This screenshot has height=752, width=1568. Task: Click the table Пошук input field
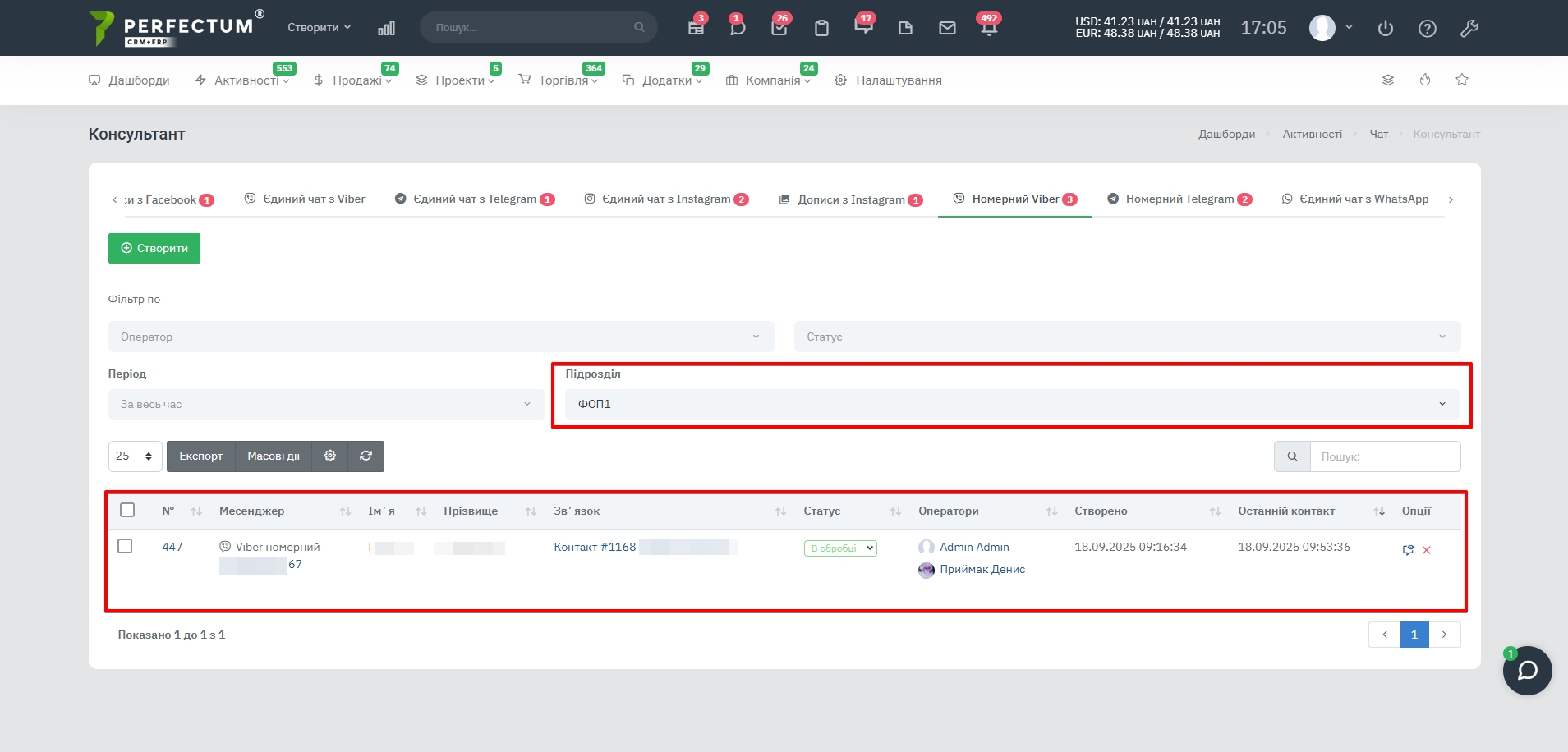[1385, 456]
